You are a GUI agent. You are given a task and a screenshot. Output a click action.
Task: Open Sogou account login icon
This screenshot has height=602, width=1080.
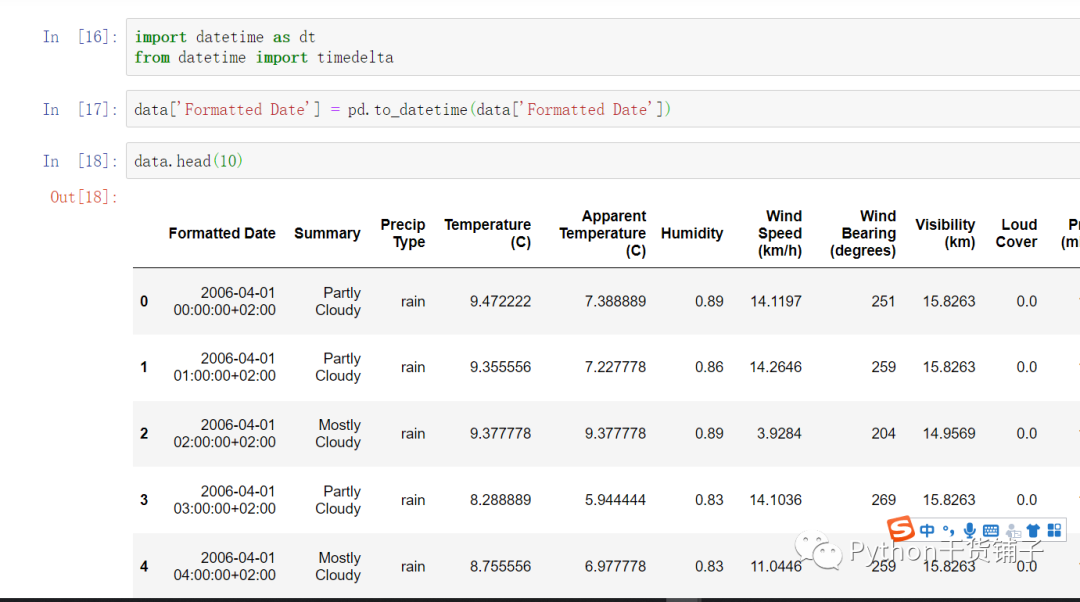pos(1012,530)
